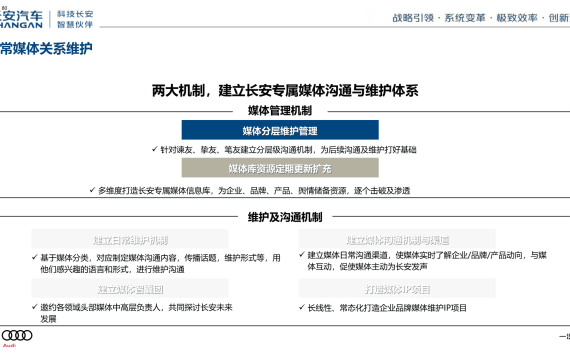Click checkmark beside 基于媒体分类
The width and height of the screenshot is (570, 360).
[35, 257]
